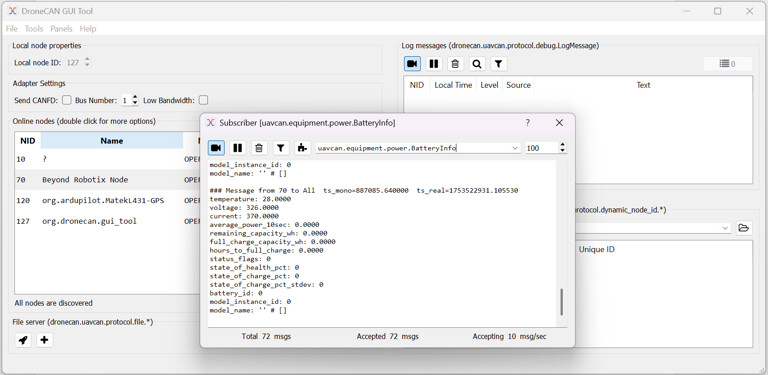Add file server path with plus icon

(x=44, y=340)
